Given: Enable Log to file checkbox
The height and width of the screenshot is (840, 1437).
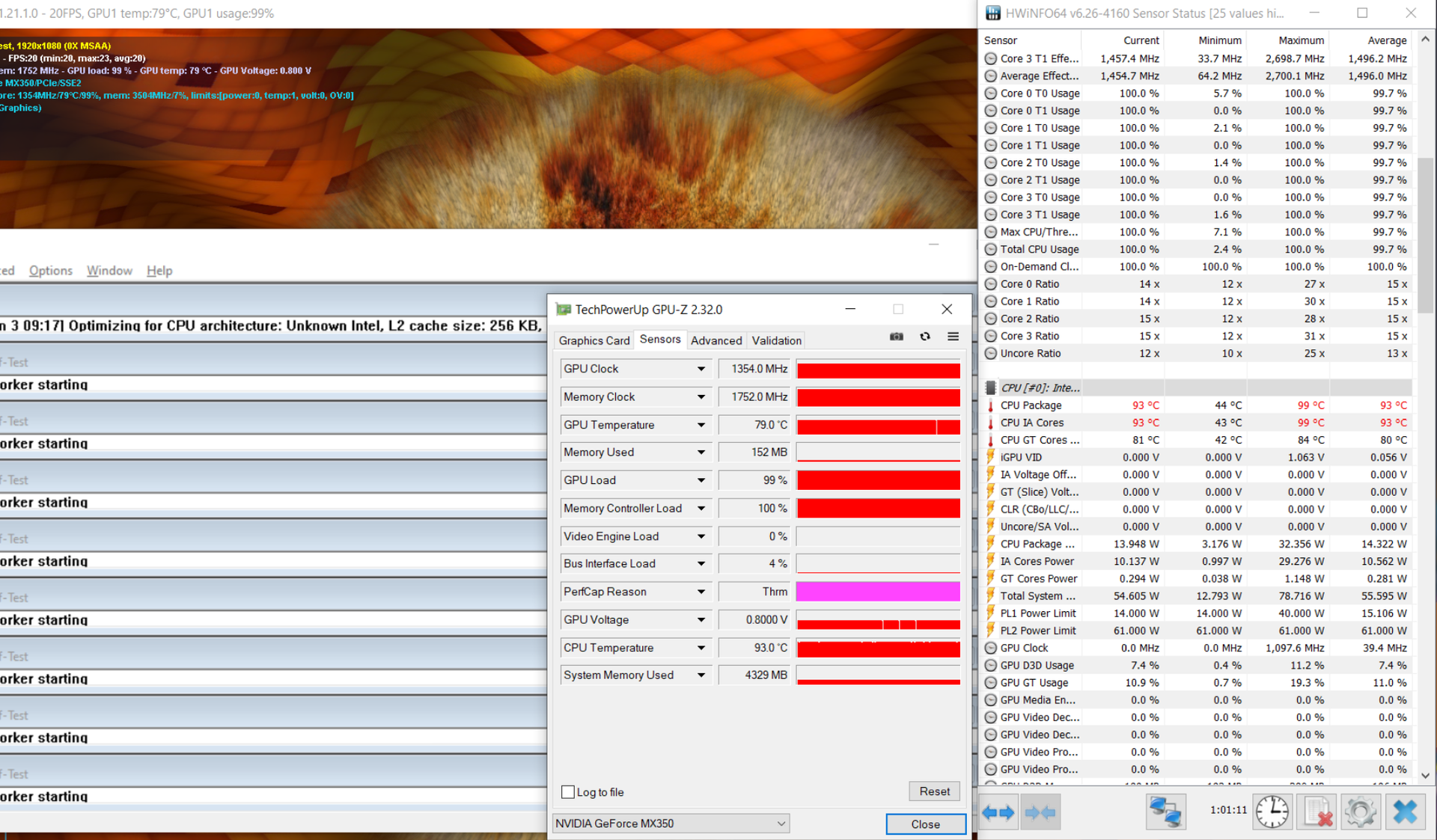Looking at the screenshot, I should 568,792.
